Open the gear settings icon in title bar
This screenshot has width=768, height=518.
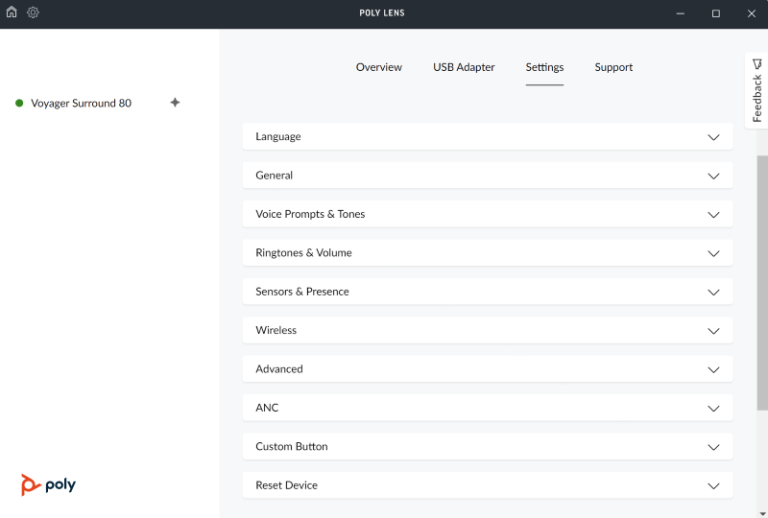point(33,13)
